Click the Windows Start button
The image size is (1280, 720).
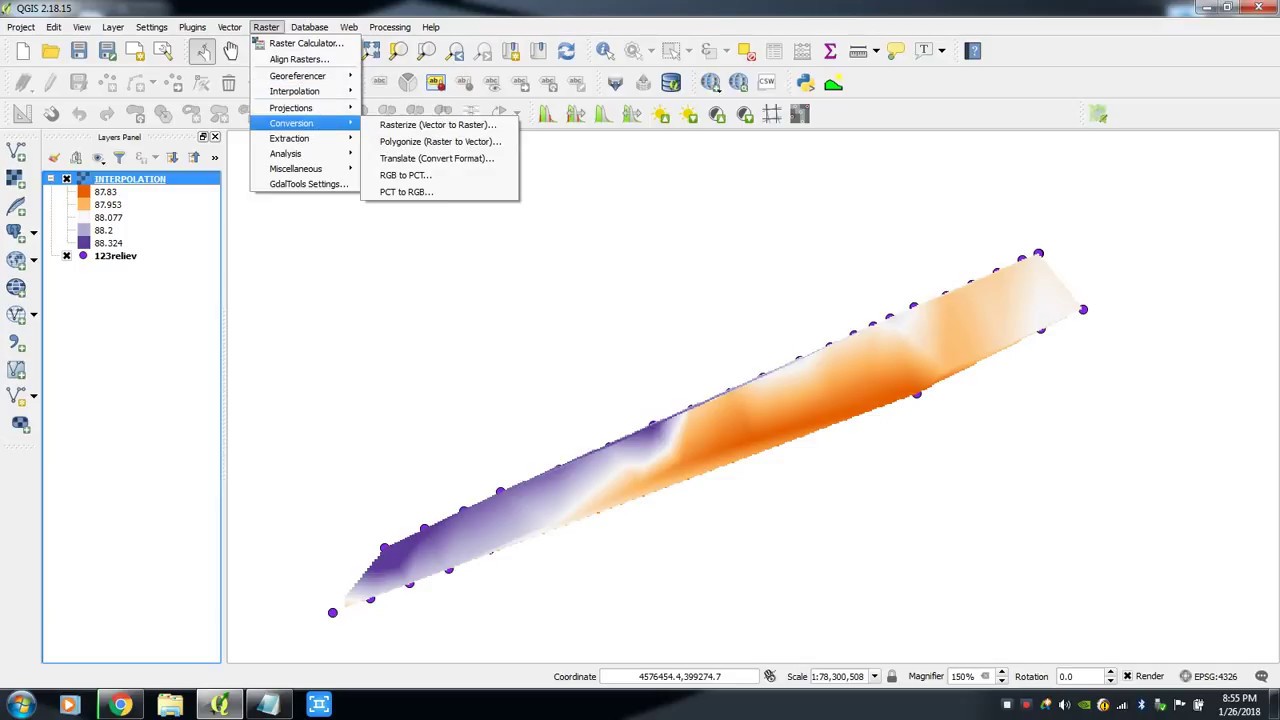pos(21,705)
